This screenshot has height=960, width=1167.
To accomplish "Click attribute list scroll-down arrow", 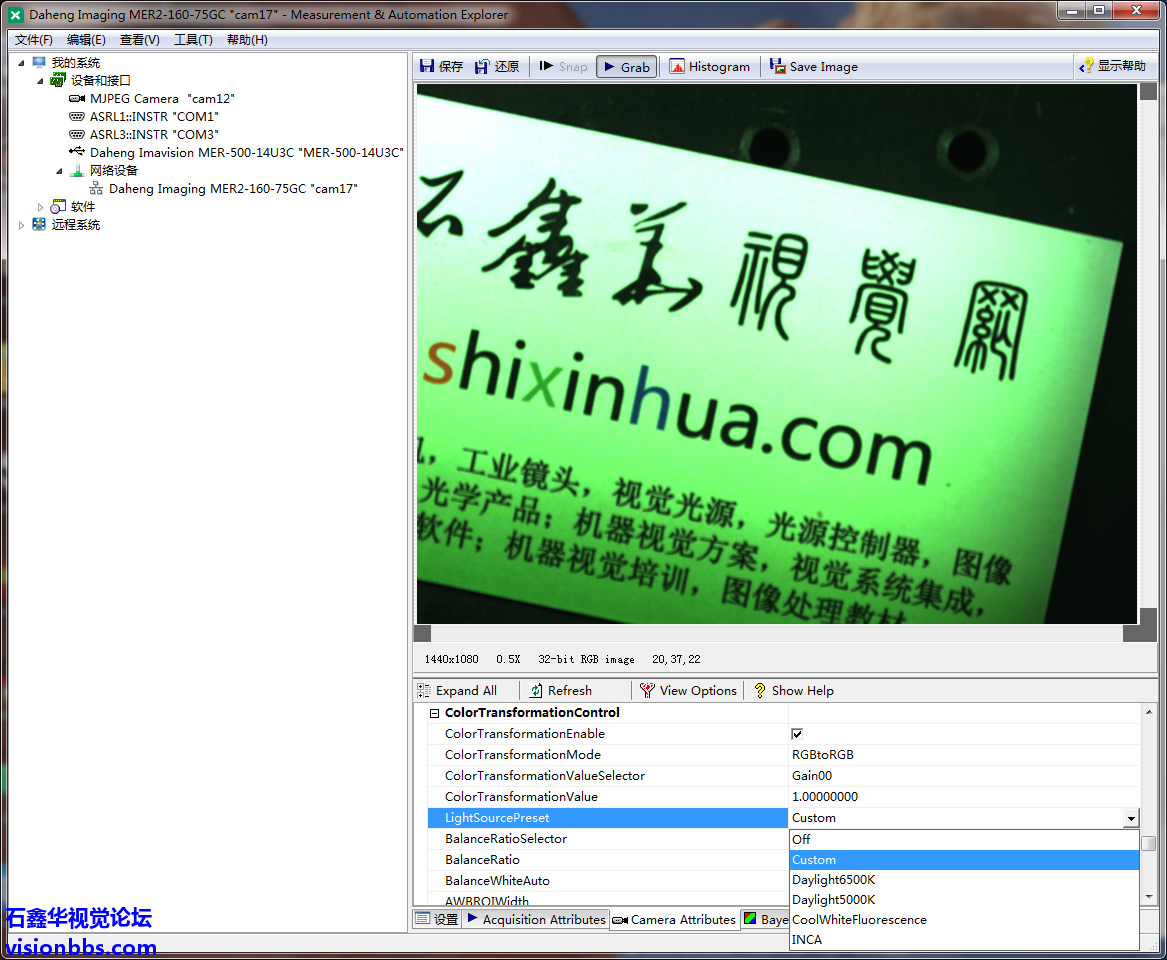I will coord(1148,897).
